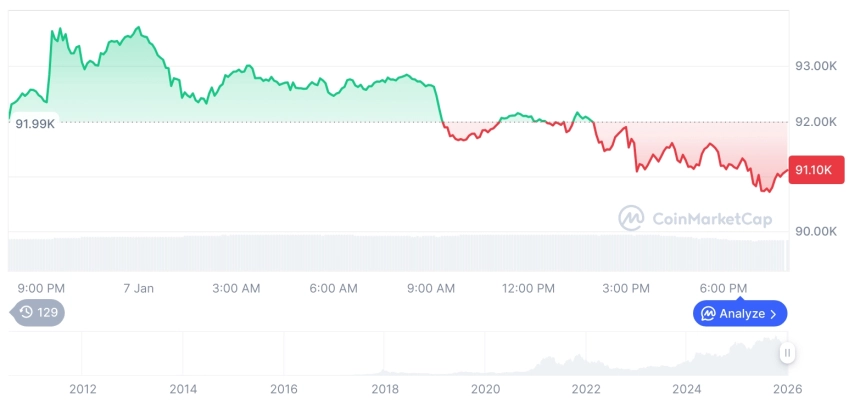This screenshot has height=401, width=860.
Task: Click the 93.00K price axis label
Action: point(815,66)
